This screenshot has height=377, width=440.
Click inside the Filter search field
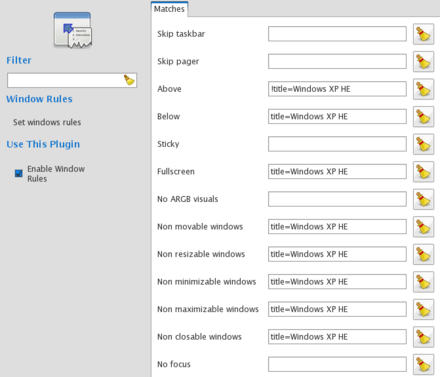pos(65,80)
